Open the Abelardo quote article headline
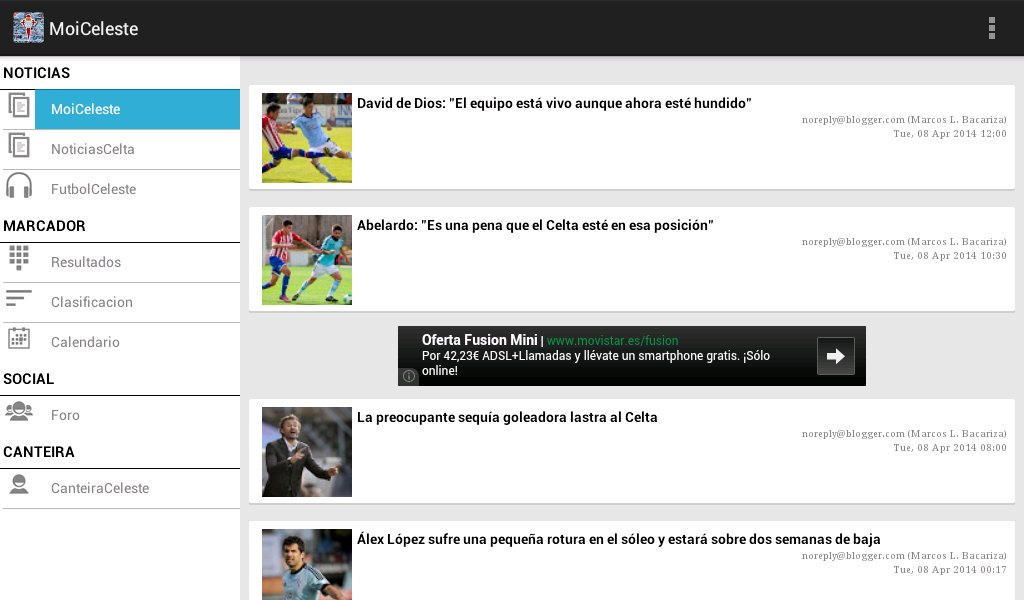 pos(535,225)
